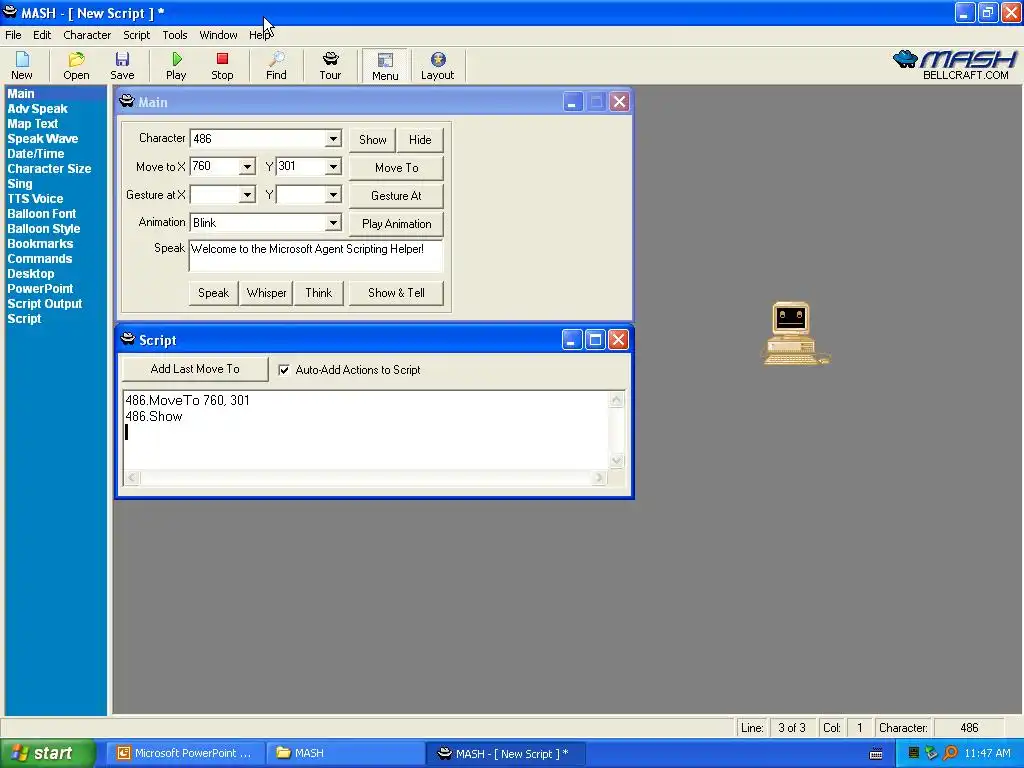Screen dimensions: 1024x768
Task: Expand the Animation dropdown showing Blink
Action: tap(333, 223)
